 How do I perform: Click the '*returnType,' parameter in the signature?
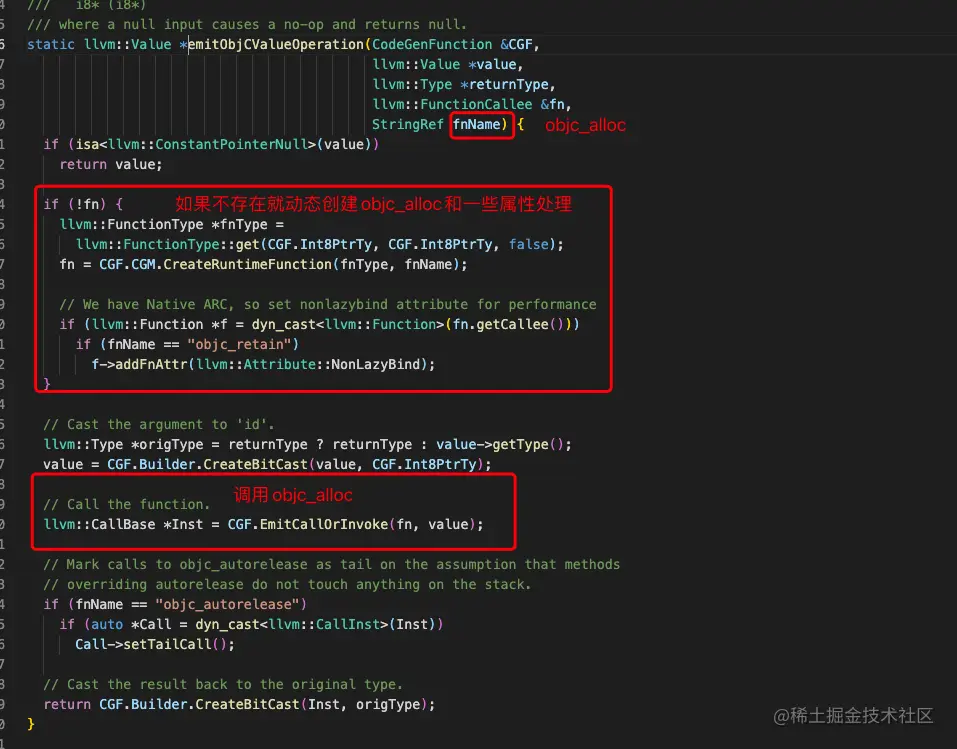click(x=508, y=85)
